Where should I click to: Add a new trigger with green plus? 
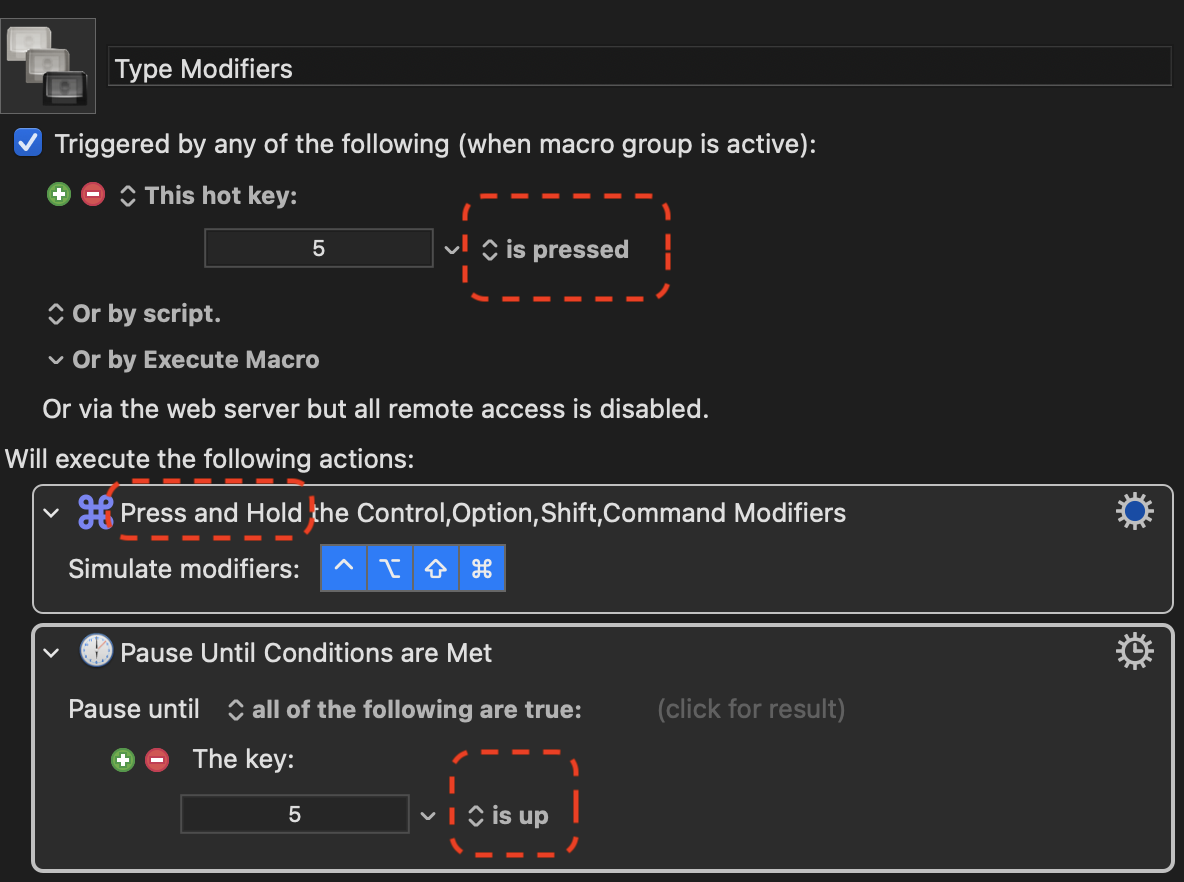[x=59, y=195]
